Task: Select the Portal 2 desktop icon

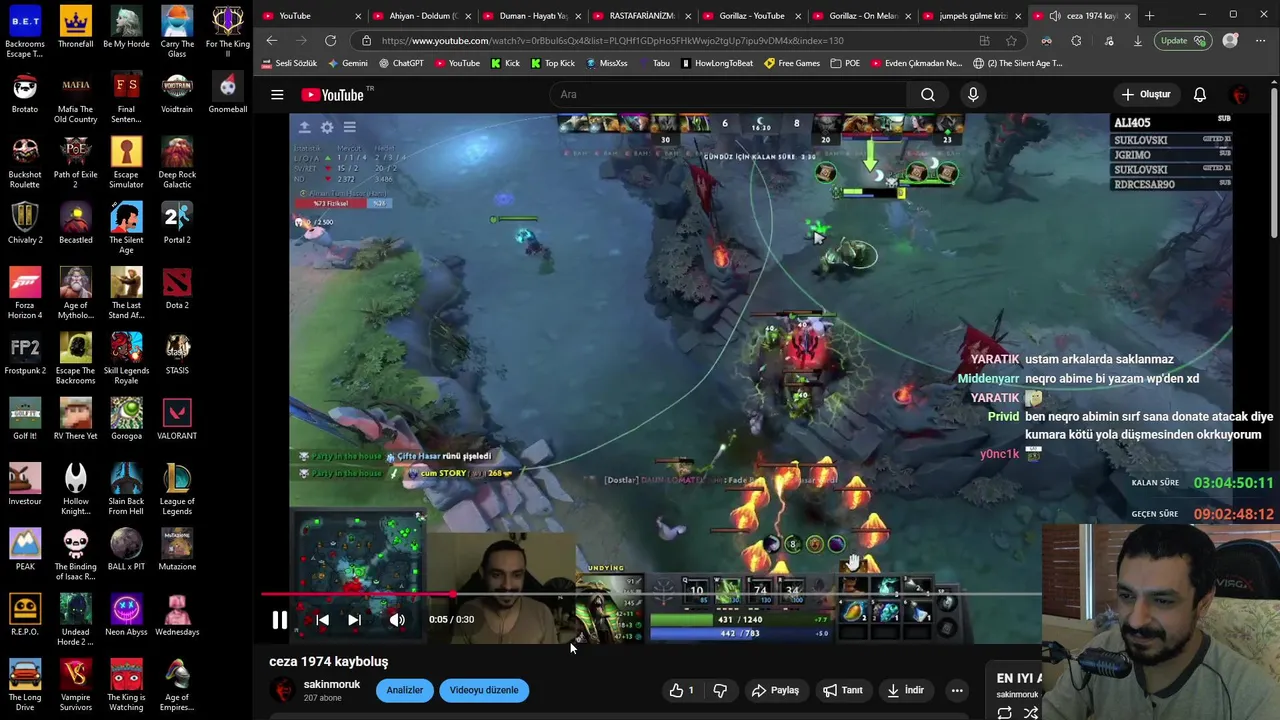Action: pos(177,222)
